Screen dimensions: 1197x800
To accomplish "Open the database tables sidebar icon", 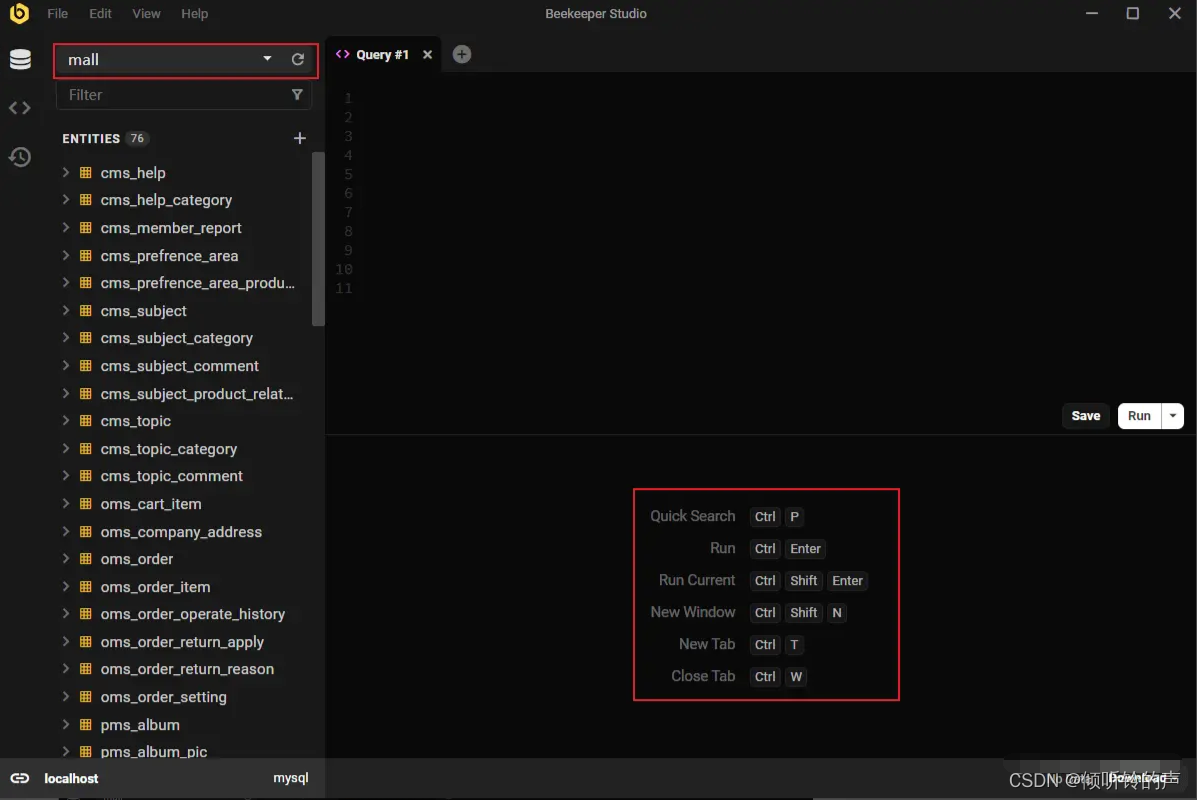I will (x=20, y=59).
